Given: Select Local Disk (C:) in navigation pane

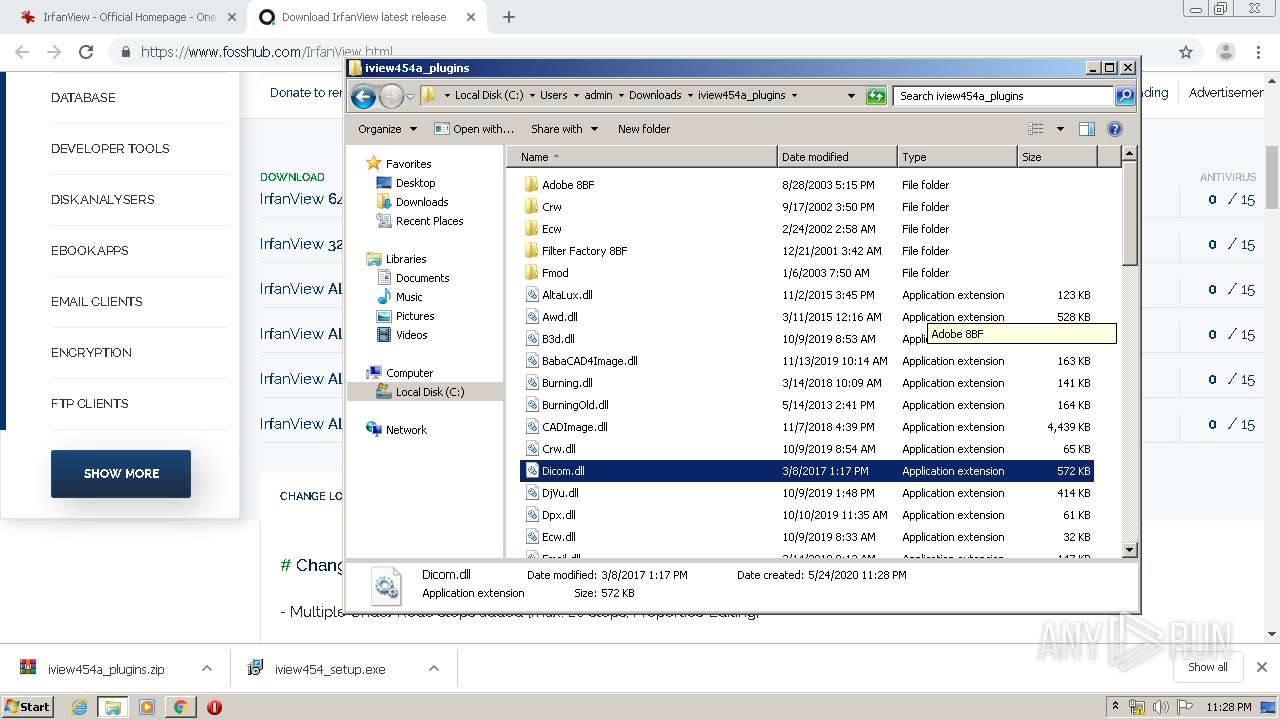Looking at the screenshot, I should [420, 392].
